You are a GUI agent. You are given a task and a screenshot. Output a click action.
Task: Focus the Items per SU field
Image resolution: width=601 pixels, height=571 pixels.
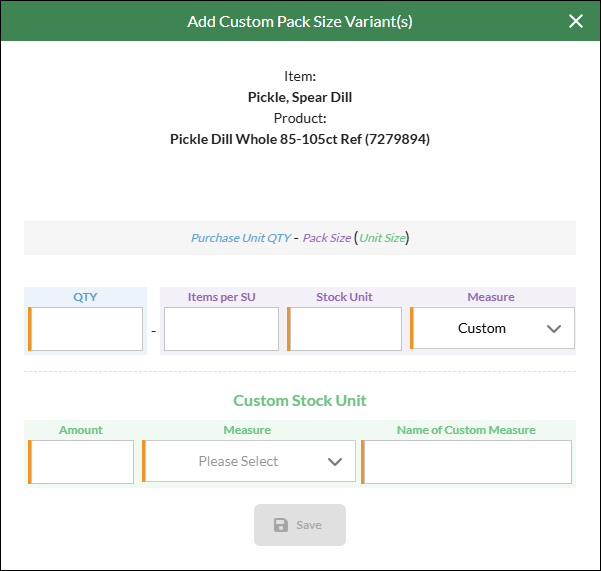(x=221, y=329)
